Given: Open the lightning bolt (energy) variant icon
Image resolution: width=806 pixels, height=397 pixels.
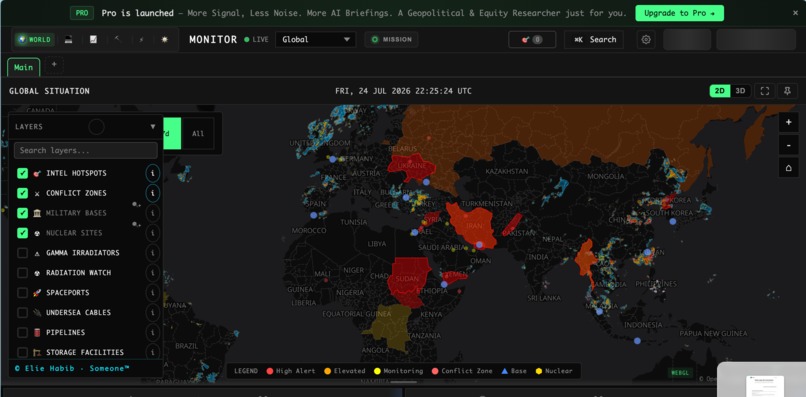Looking at the screenshot, I should pos(141,40).
